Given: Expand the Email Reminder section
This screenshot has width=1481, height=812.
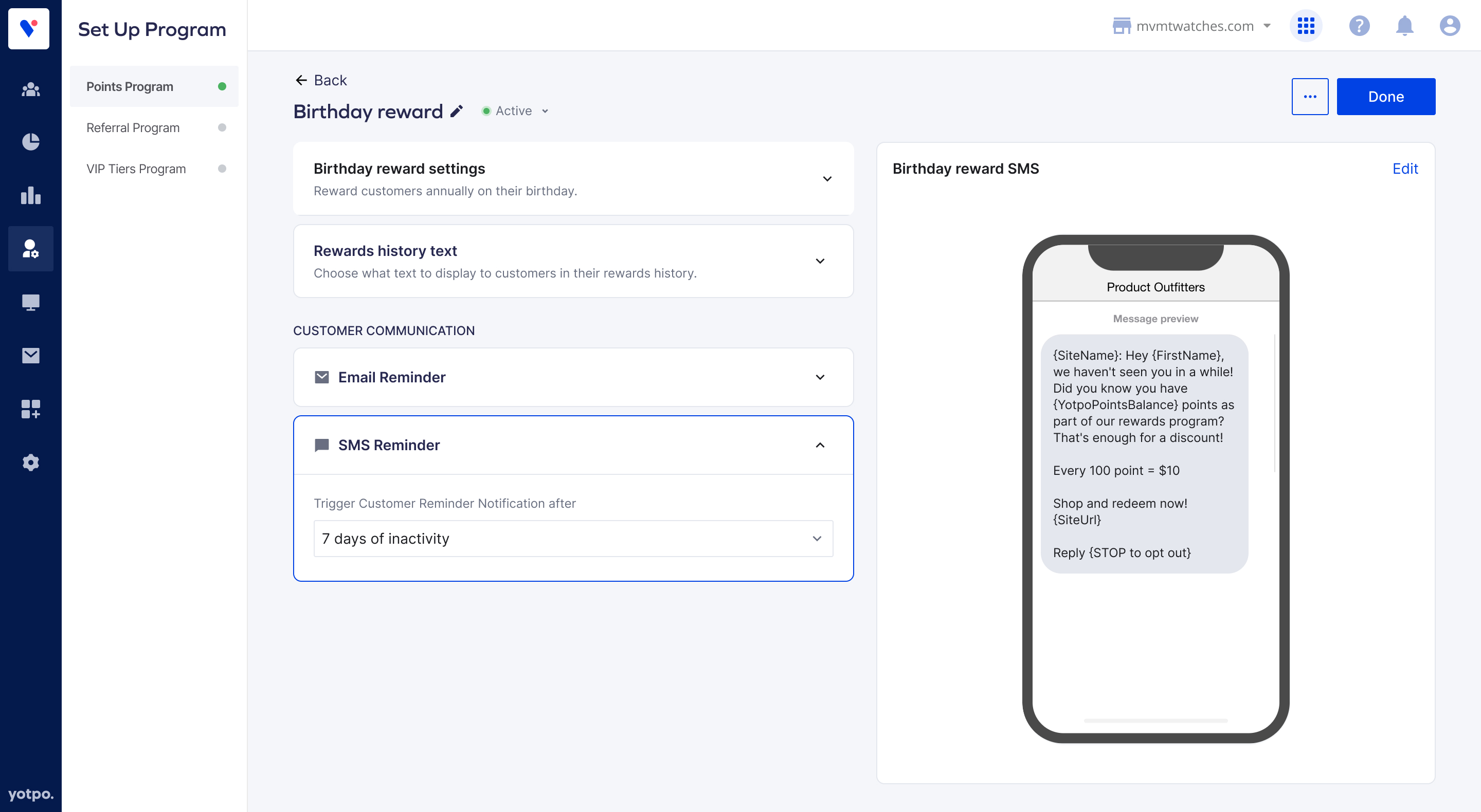Looking at the screenshot, I should point(820,378).
